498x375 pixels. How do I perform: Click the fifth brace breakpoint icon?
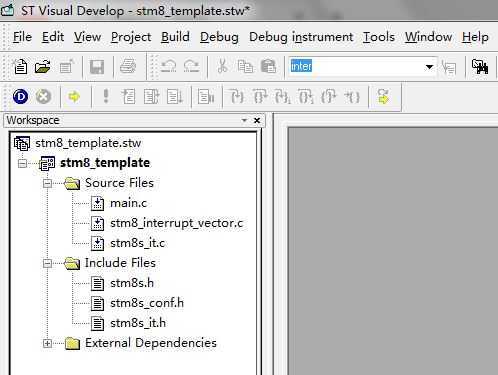pyautogui.click(x=329, y=97)
